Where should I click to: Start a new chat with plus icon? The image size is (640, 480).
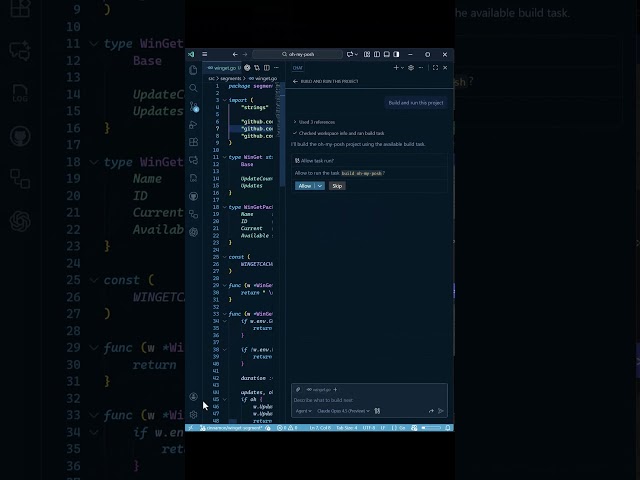(x=396, y=68)
